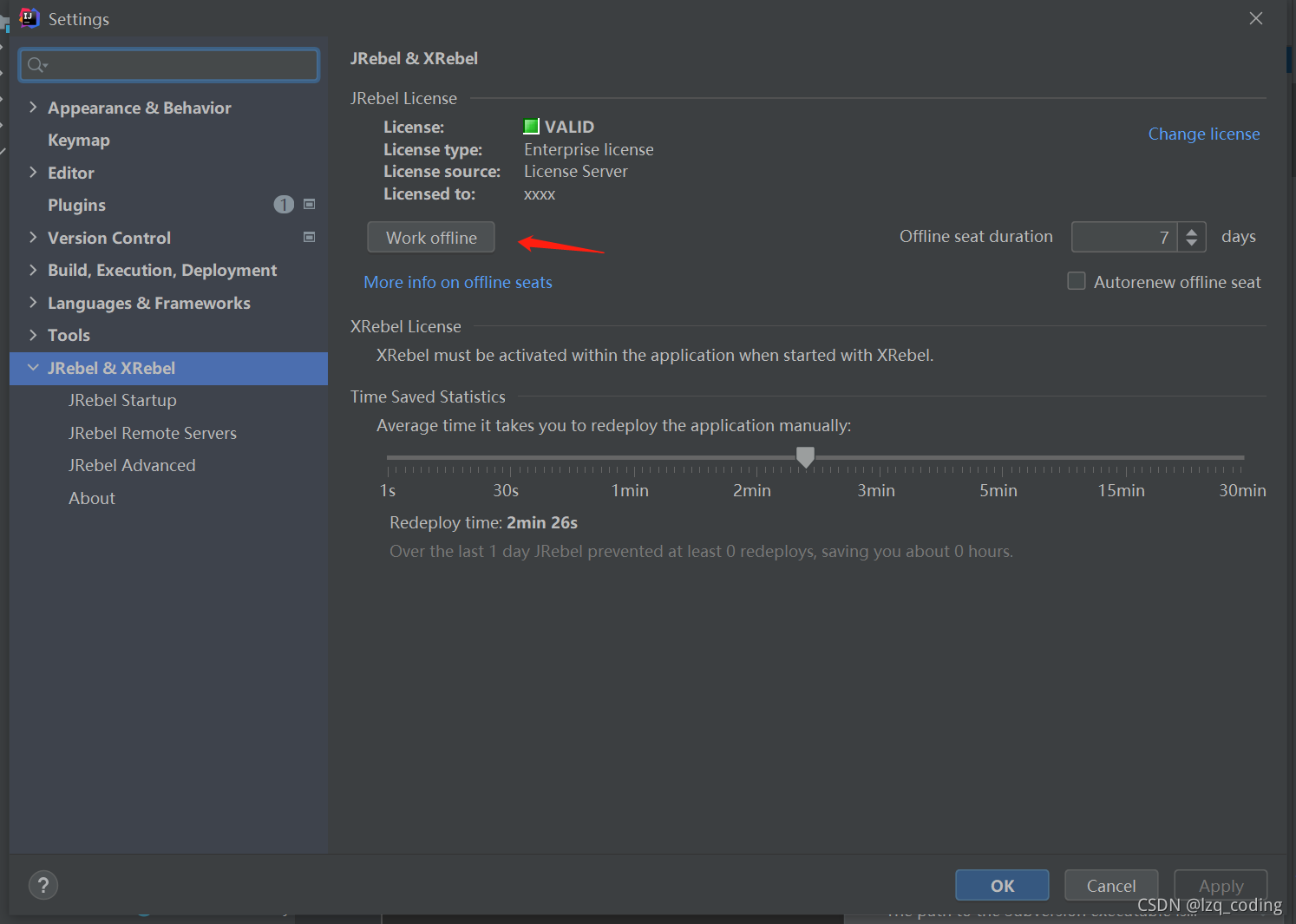Screen dimensions: 1296x924
Task: Enable Autorenew offline seat checkbox
Action: click(1077, 281)
